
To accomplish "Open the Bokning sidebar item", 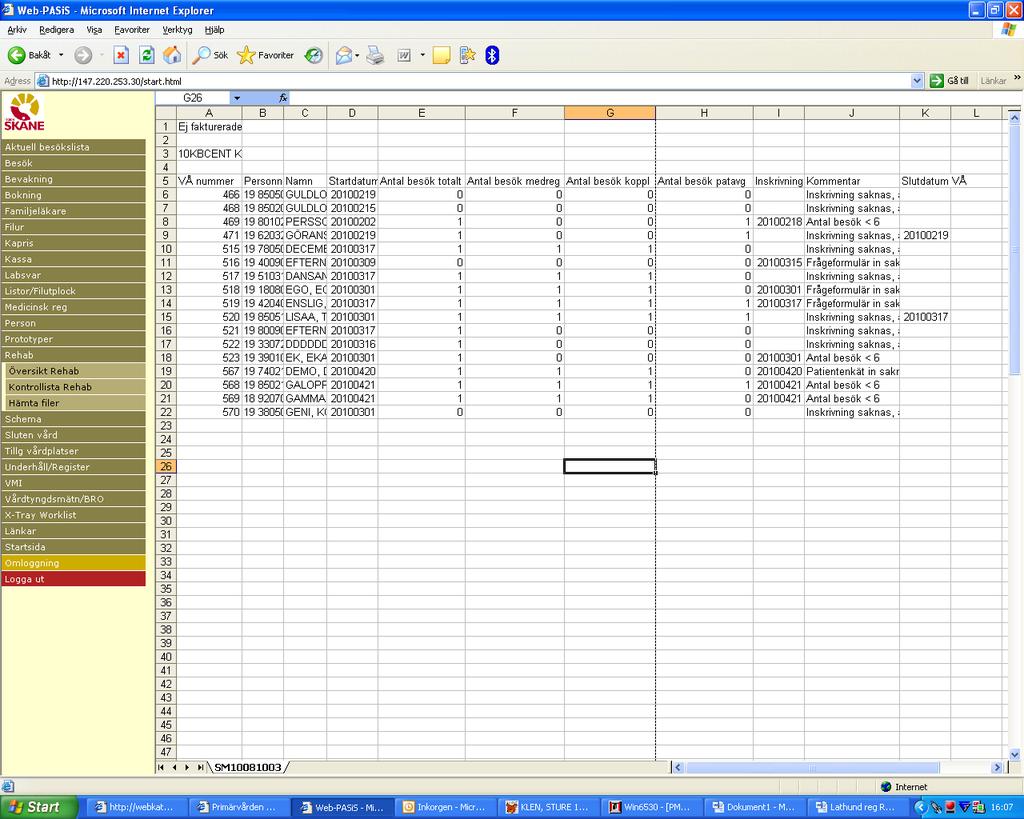I will [73, 195].
